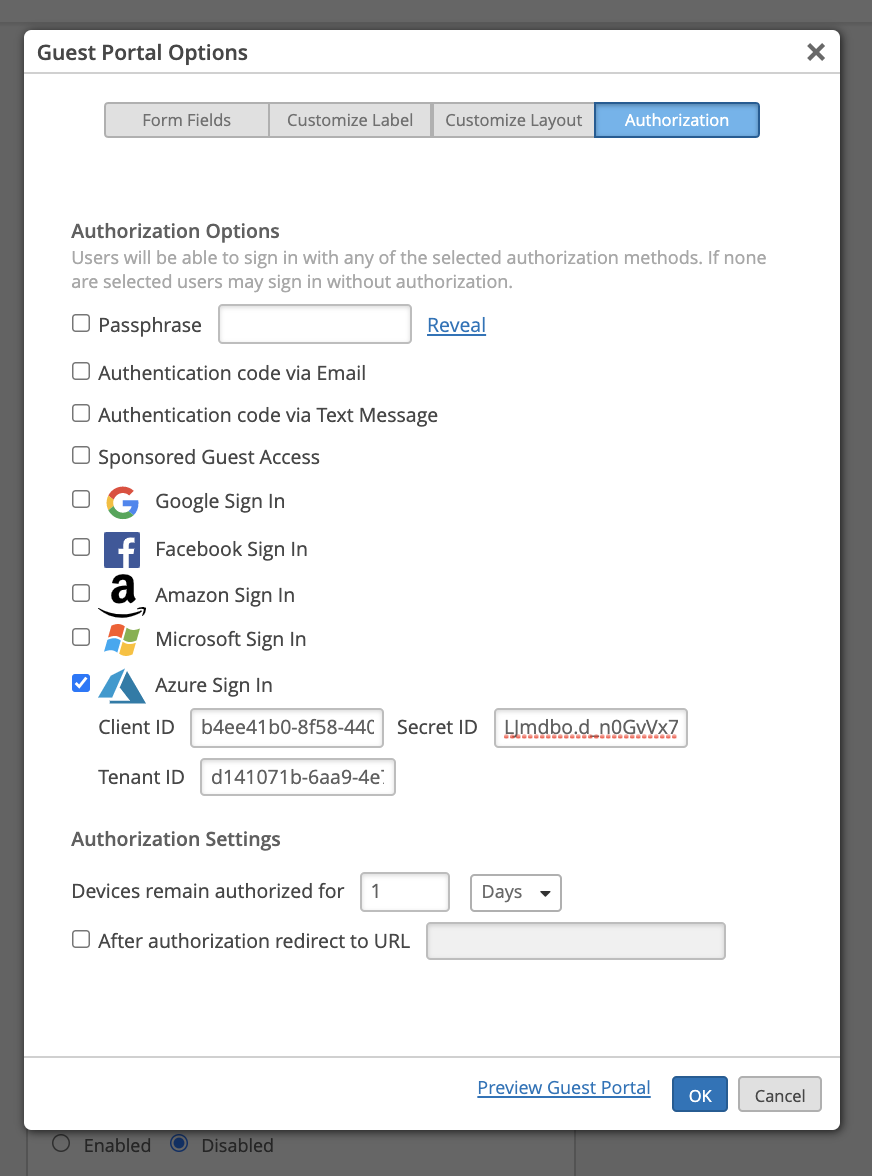Open the Days duration unit dropdown
Image resolution: width=872 pixels, height=1176 pixels.
pos(515,892)
